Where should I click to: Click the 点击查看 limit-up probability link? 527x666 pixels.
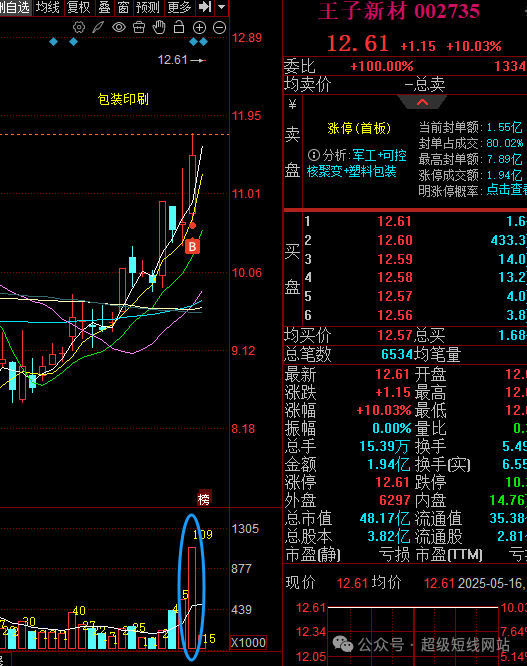click(x=507, y=190)
